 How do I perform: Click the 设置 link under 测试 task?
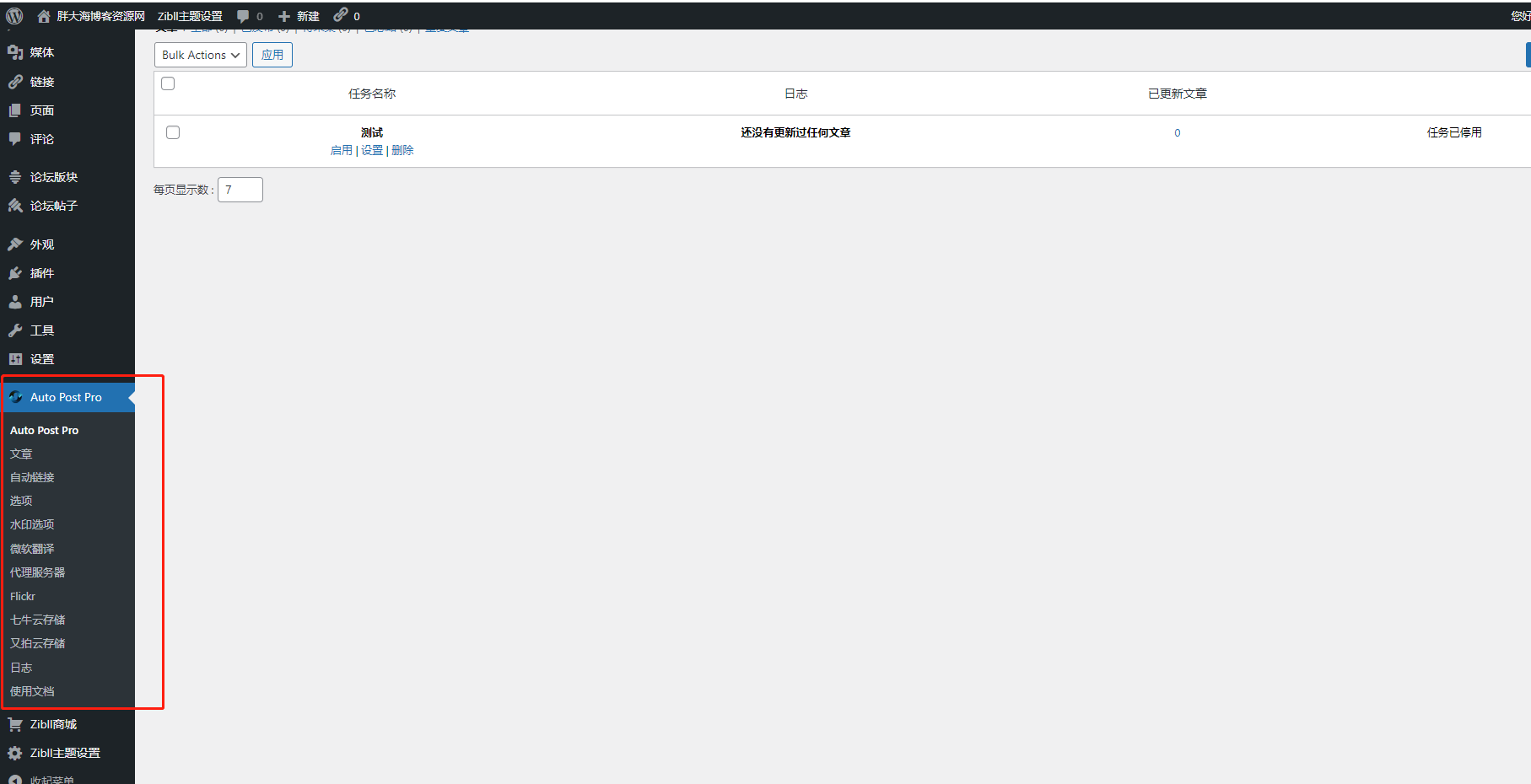coord(372,150)
